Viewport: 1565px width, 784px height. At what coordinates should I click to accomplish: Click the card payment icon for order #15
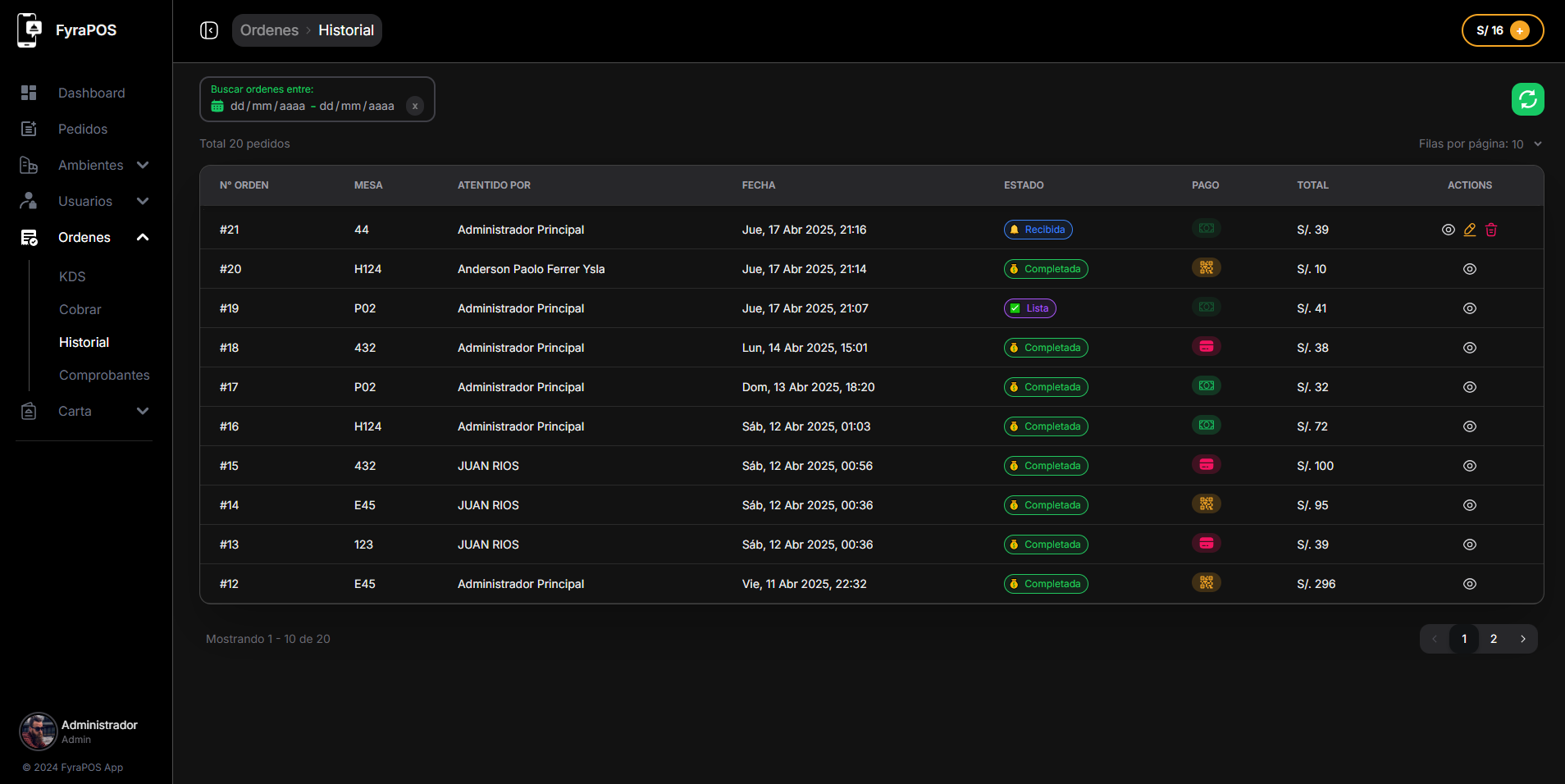1207,464
